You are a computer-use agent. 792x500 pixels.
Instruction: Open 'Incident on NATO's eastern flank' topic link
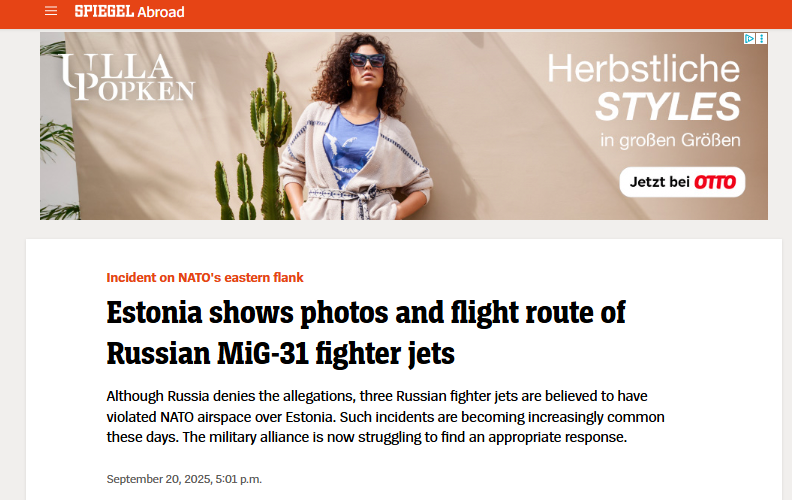click(205, 277)
